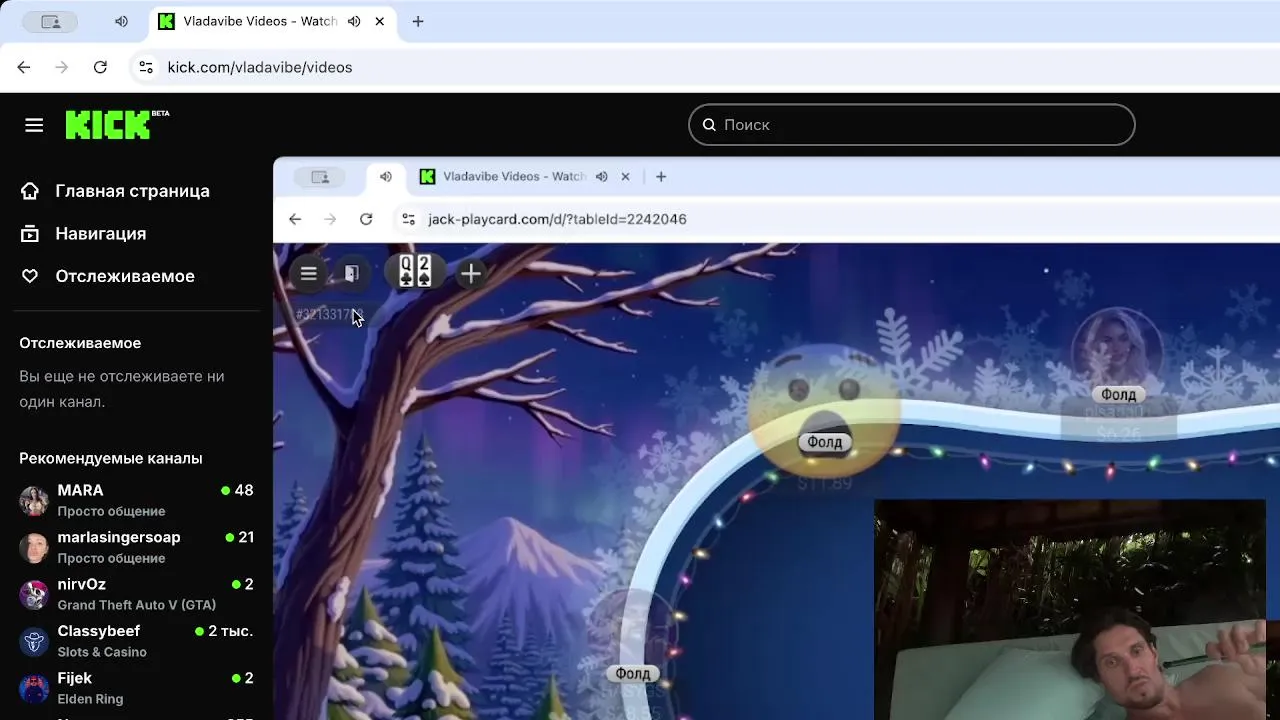
Task: Click the heart icon beside Отслеживаемое
Action: 30,276
